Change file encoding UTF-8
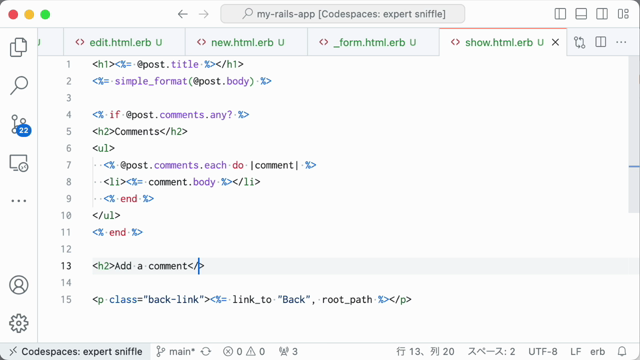The image size is (640, 360). 542,351
